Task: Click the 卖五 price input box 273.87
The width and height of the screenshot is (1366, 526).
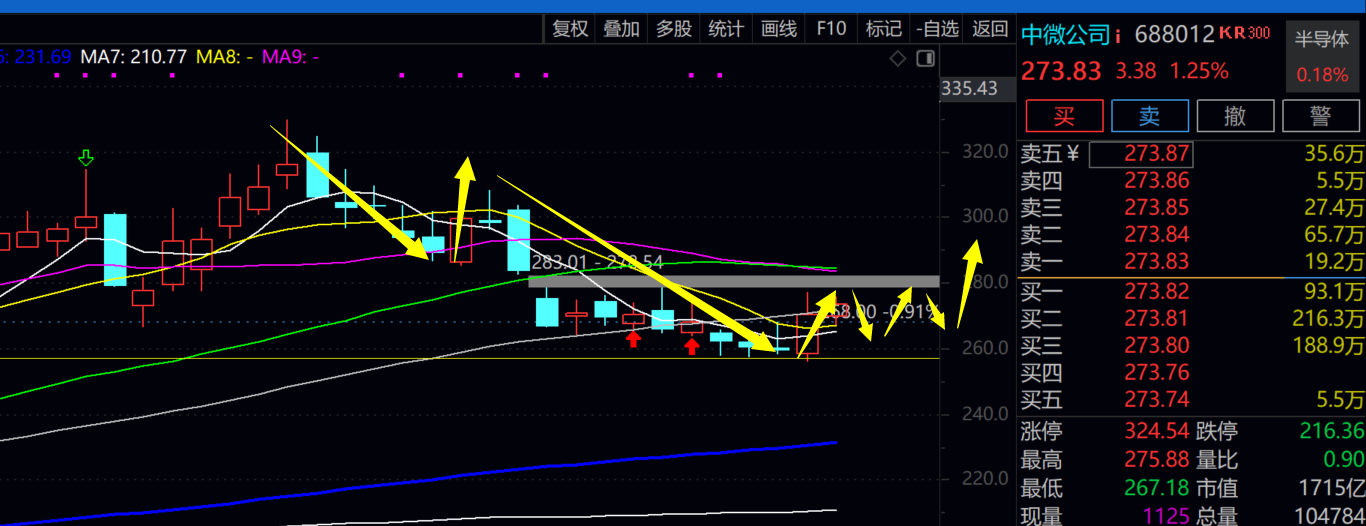Action: click(x=1141, y=154)
